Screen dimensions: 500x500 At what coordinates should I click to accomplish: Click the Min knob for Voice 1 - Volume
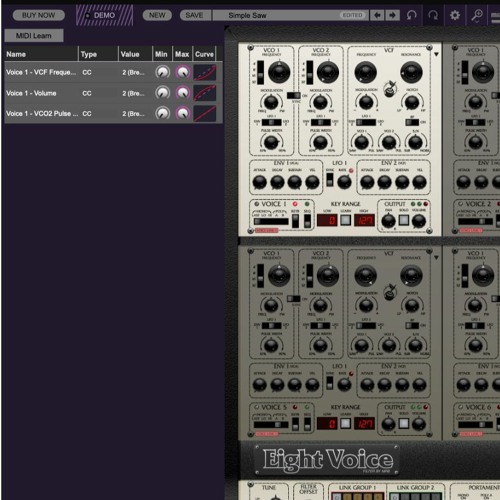[163, 93]
